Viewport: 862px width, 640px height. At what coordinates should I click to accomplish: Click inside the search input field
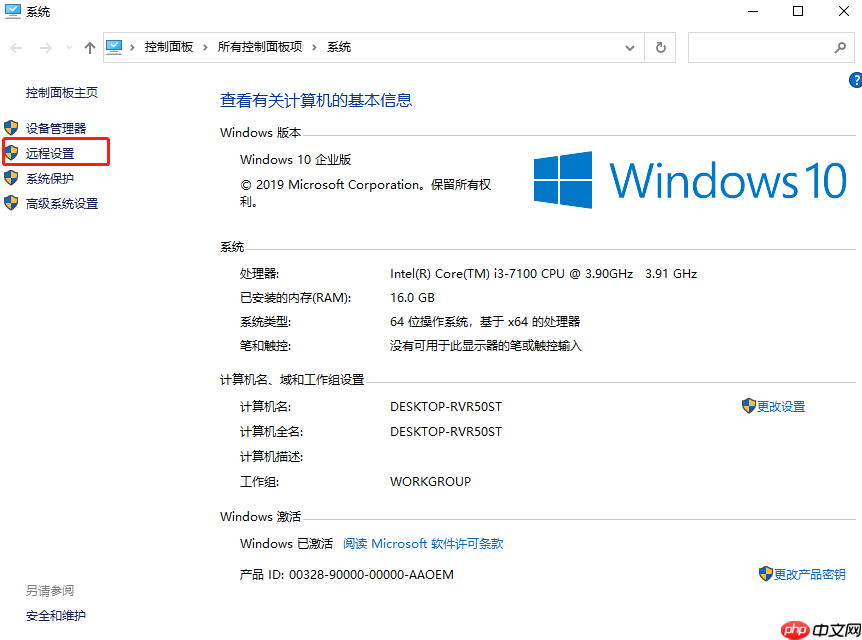760,47
